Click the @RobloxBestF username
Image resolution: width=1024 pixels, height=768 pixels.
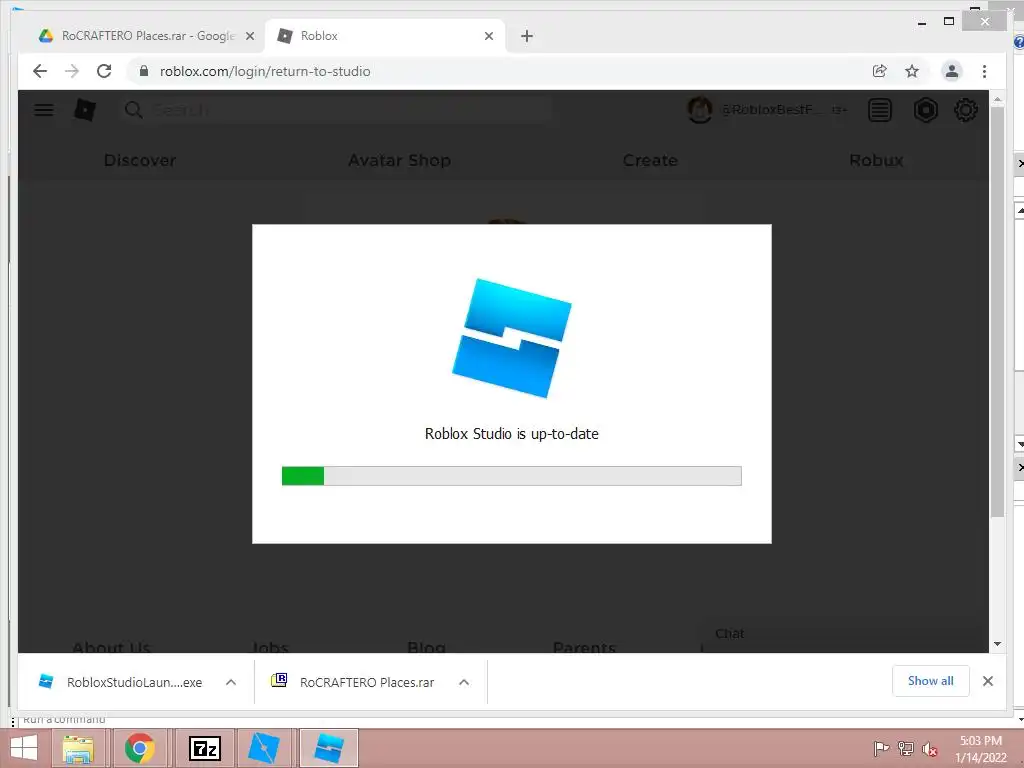[771, 110]
